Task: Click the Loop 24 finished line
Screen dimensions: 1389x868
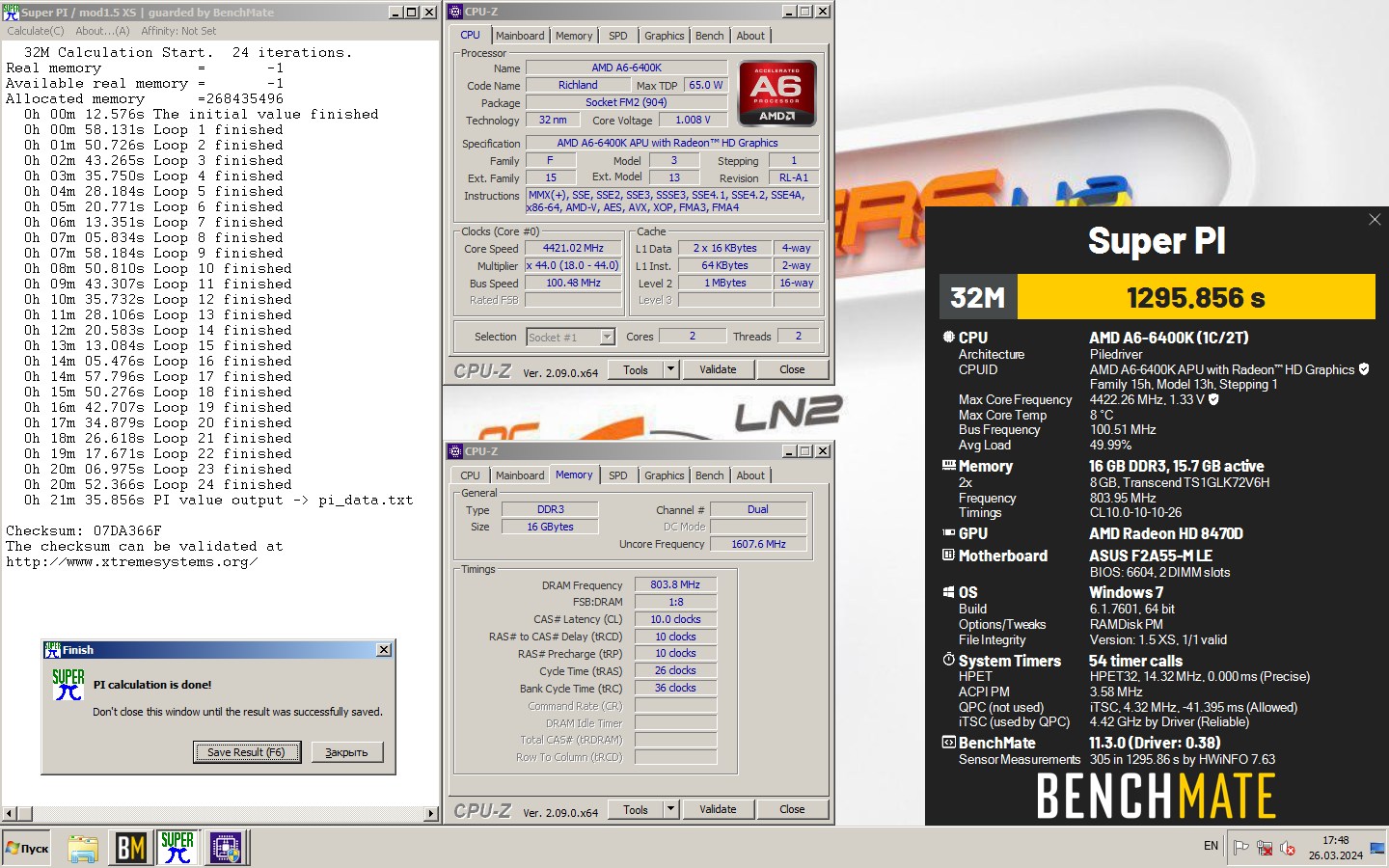Action: pyautogui.click(x=158, y=484)
